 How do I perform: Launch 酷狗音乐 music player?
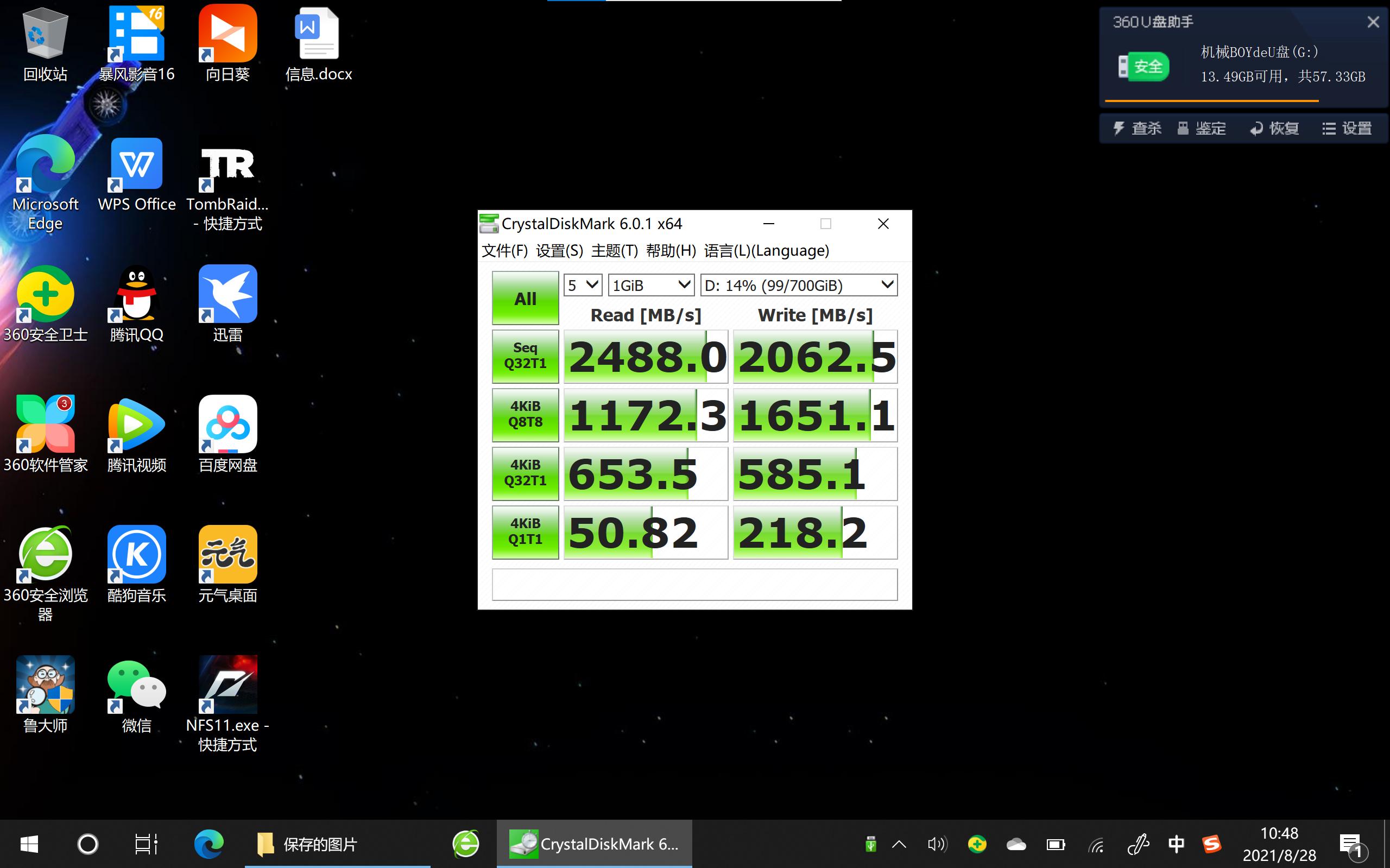coord(136,555)
